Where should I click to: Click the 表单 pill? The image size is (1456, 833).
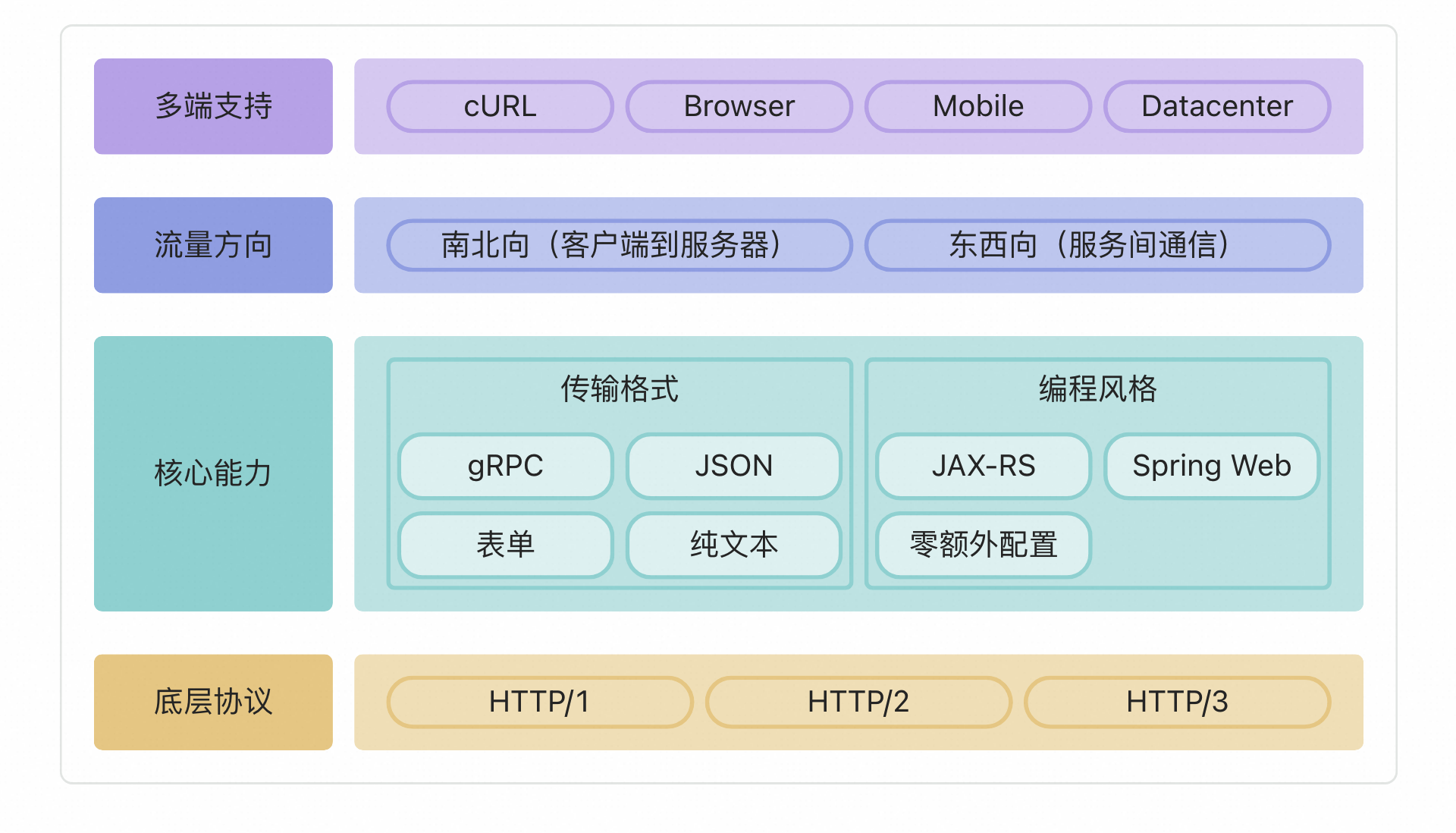(505, 545)
